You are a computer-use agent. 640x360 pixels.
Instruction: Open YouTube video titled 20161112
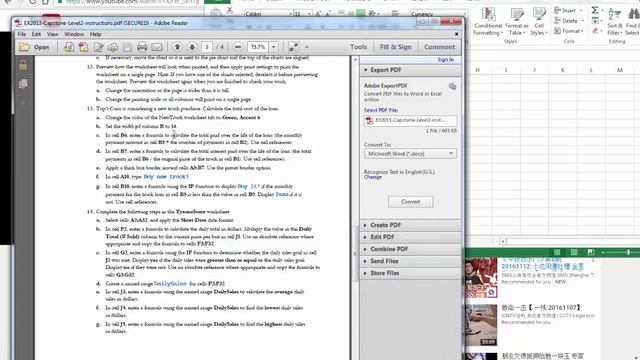tap(542, 266)
